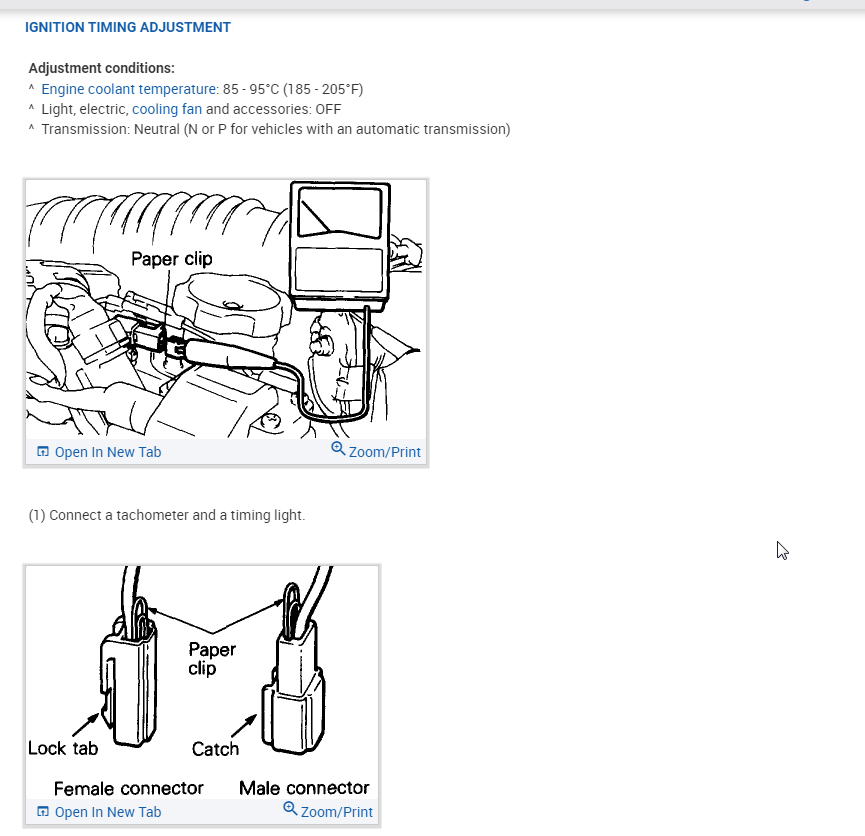Click the engine bay tachometer diagram image
This screenshot has width=865, height=836.
coord(226,309)
